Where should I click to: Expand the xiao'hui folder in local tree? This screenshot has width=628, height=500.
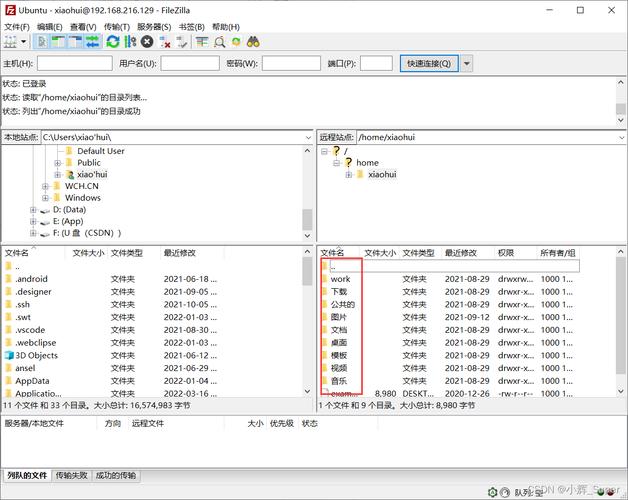click(57, 175)
